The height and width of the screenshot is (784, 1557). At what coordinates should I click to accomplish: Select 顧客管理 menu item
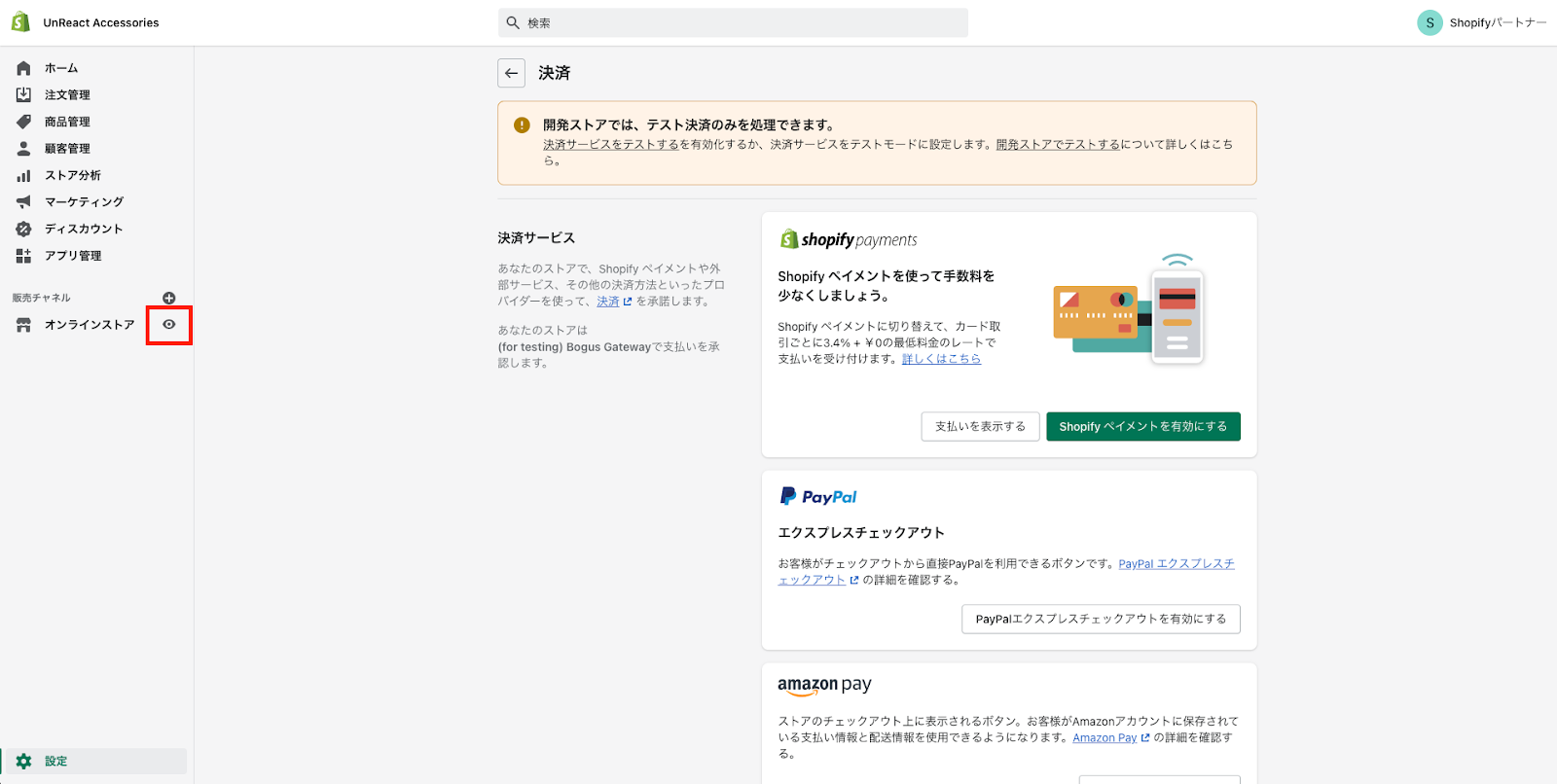pos(67,148)
